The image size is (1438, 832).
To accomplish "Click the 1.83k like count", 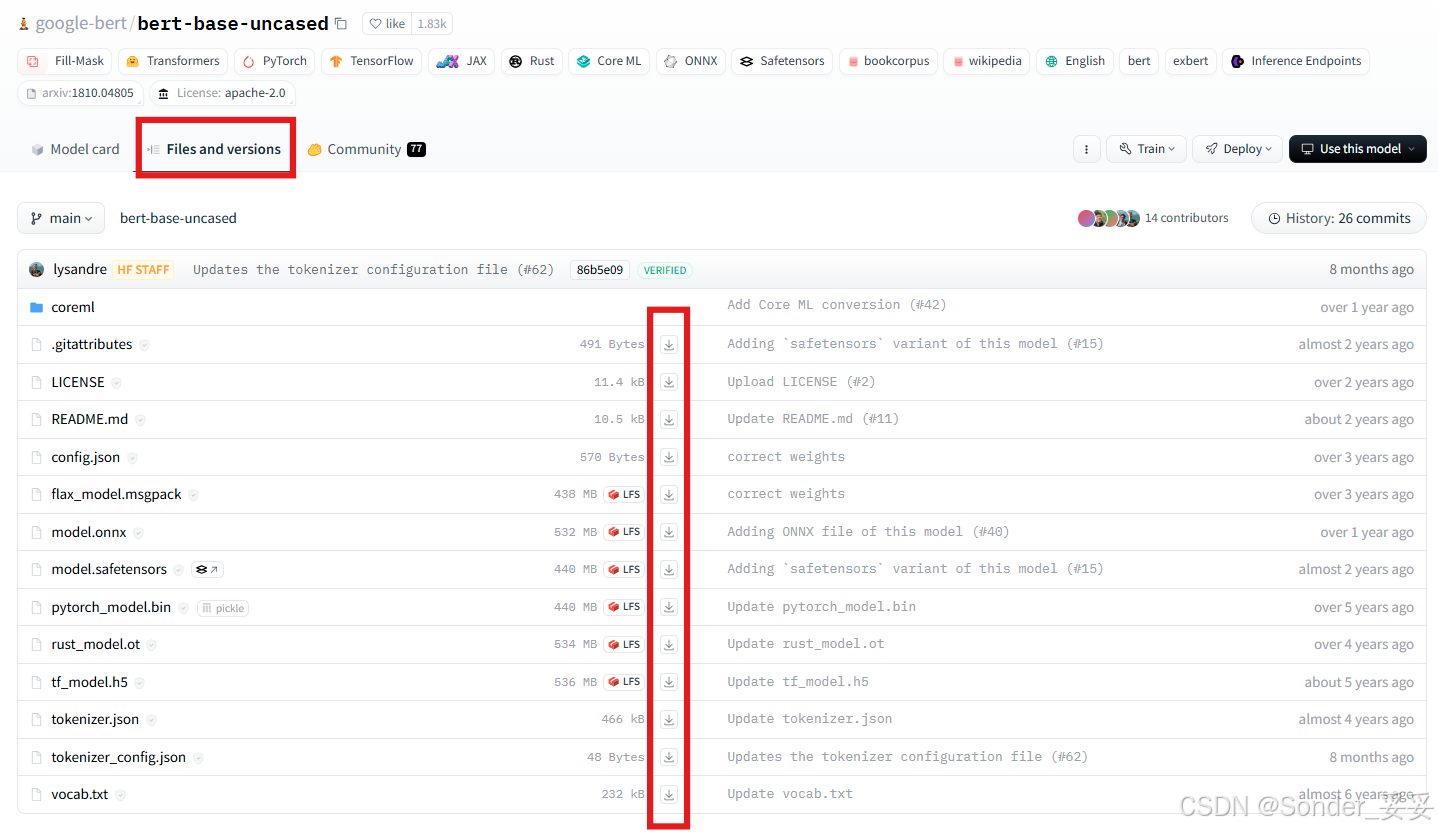I will (432, 23).
